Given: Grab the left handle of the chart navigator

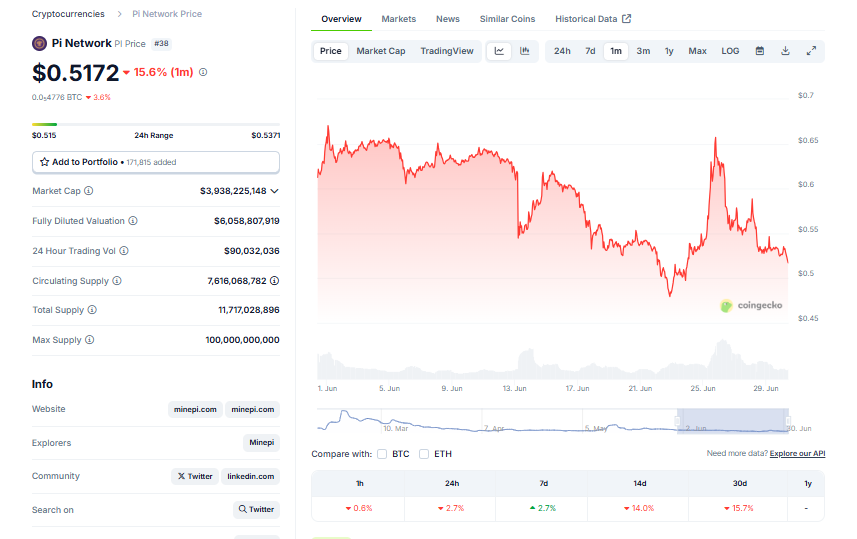Looking at the screenshot, I should [x=677, y=421].
